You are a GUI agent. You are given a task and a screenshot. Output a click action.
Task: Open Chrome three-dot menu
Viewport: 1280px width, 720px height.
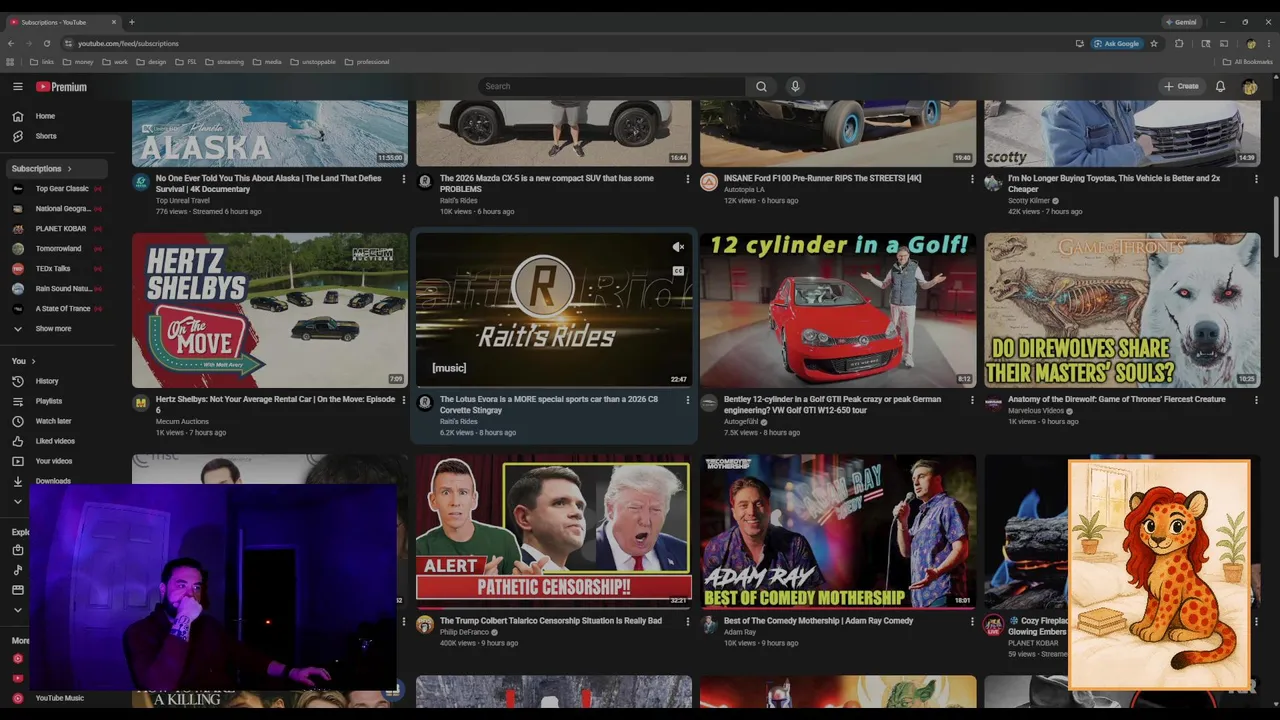coord(1270,43)
